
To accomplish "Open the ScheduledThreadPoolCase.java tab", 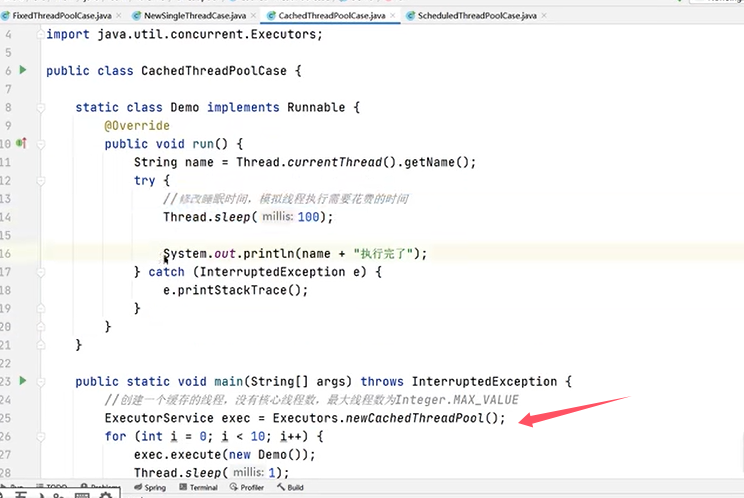I will point(477,16).
